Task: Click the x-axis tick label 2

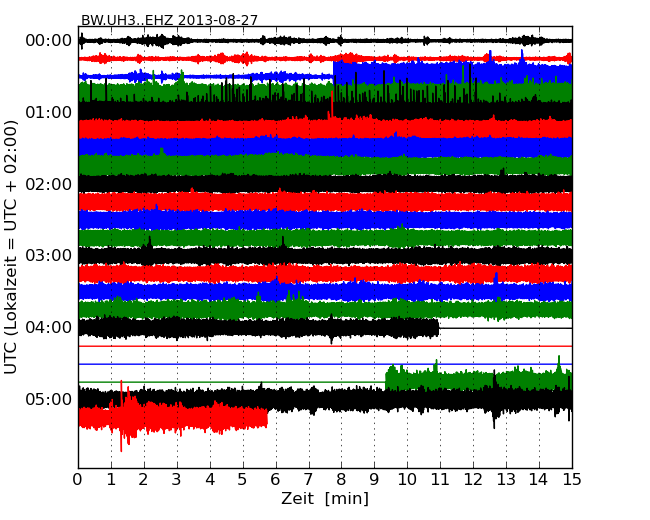Action: (144, 480)
